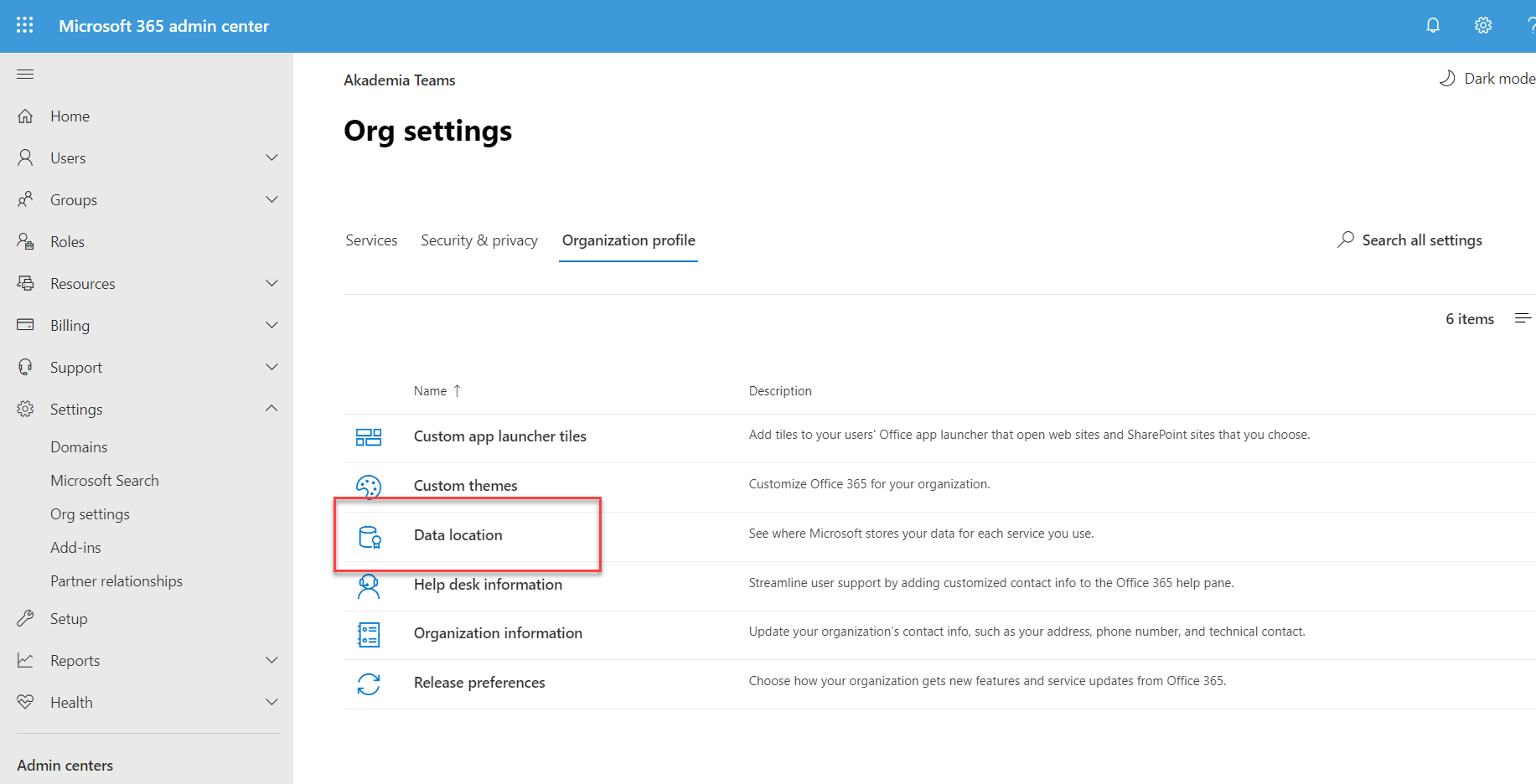Switch to Security & privacy tab
The width and height of the screenshot is (1536, 784).
point(479,240)
